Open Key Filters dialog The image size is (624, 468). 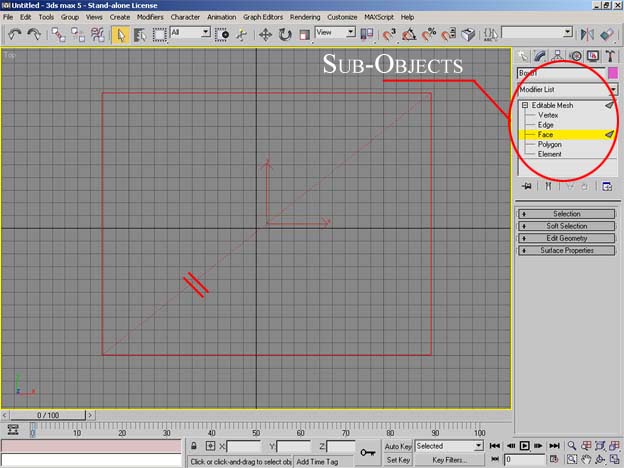450,460
